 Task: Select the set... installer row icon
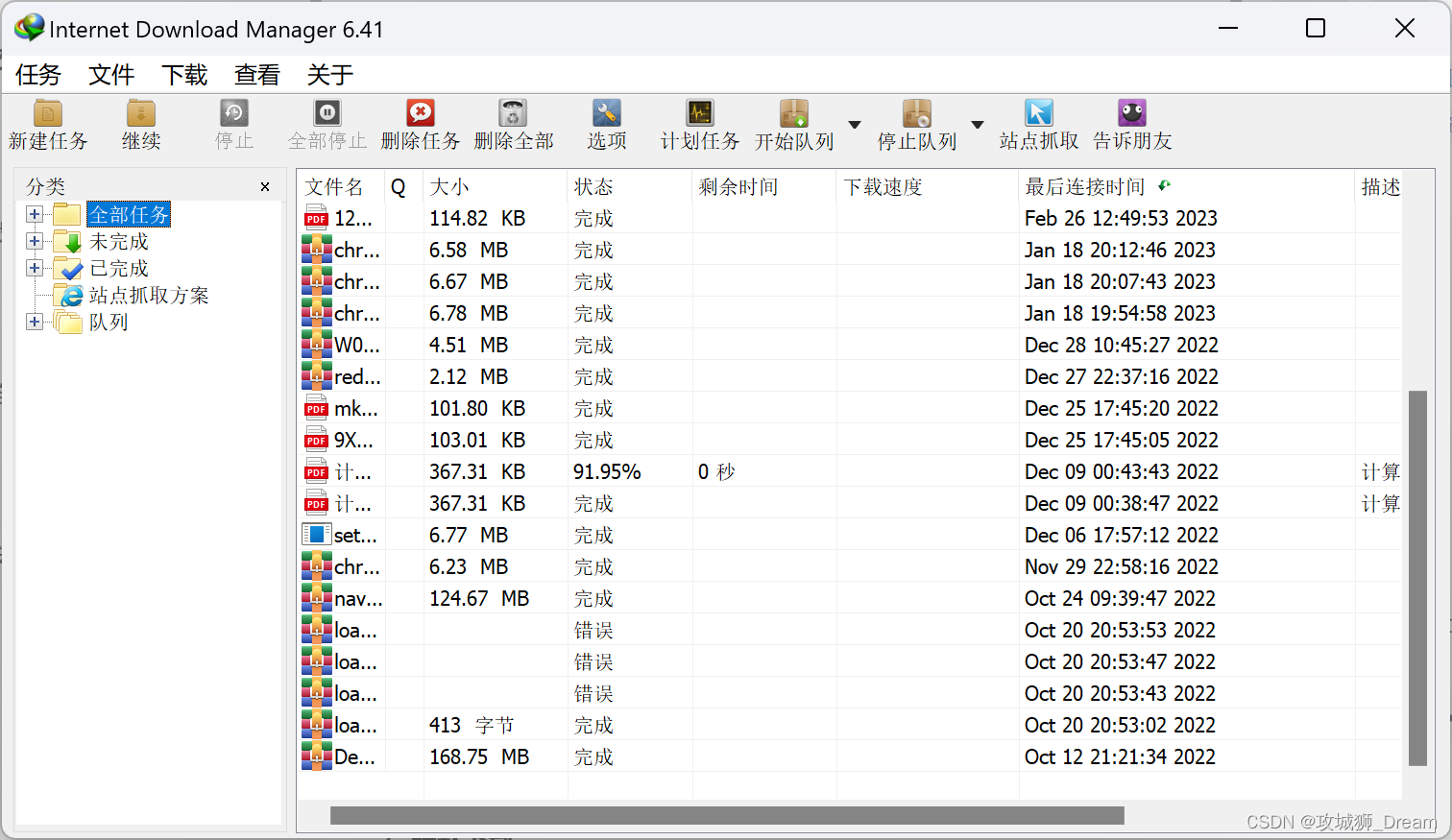click(x=317, y=535)
